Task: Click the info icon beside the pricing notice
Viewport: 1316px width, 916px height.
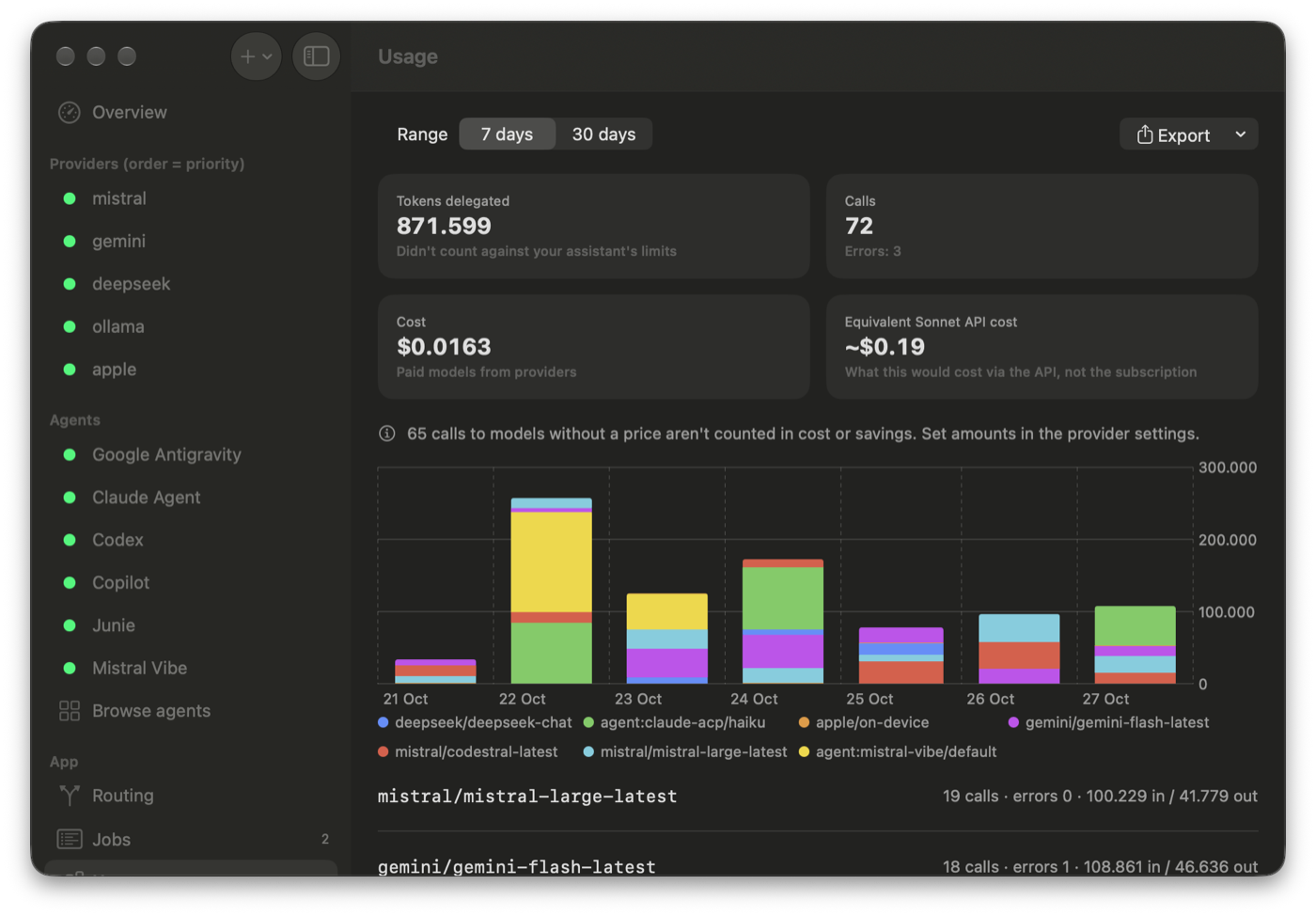Action: click(x=386, y=434)
